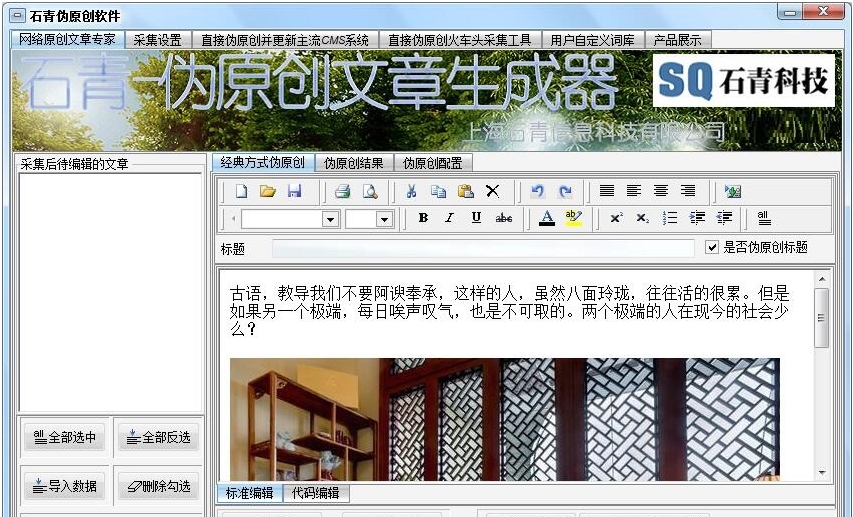Open 直接伪原创火车头采集工具 tab
This screenshot has width=853, height=517.
coord(460,40)
